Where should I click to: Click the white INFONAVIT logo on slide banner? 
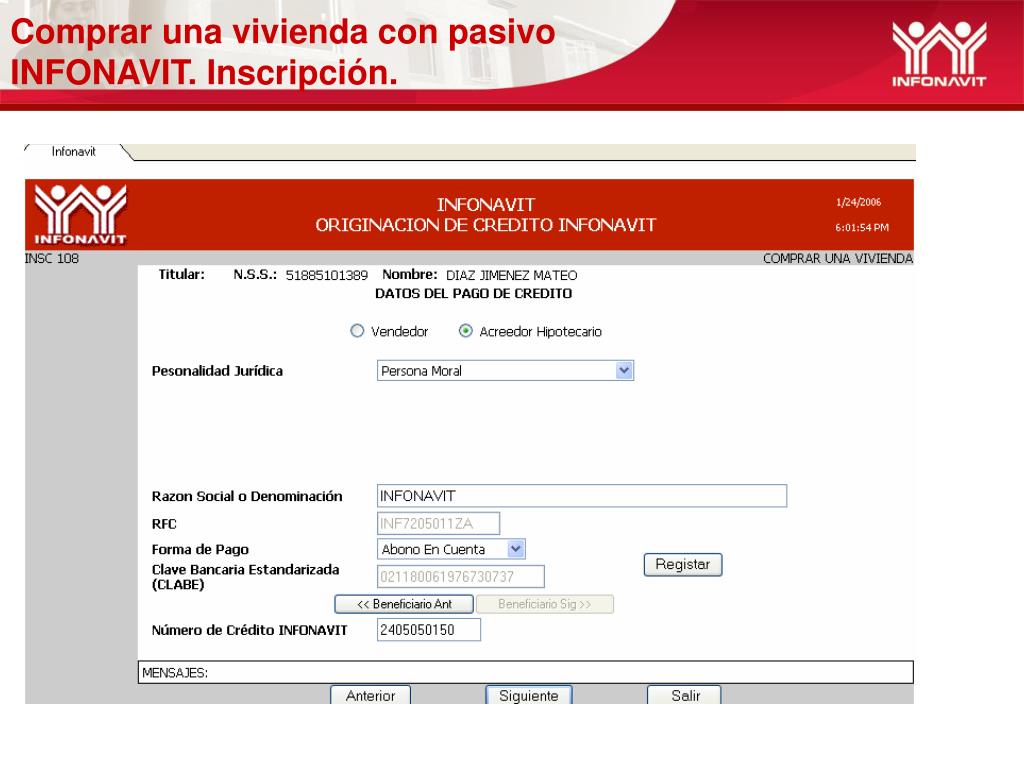(x=939, y=54)
